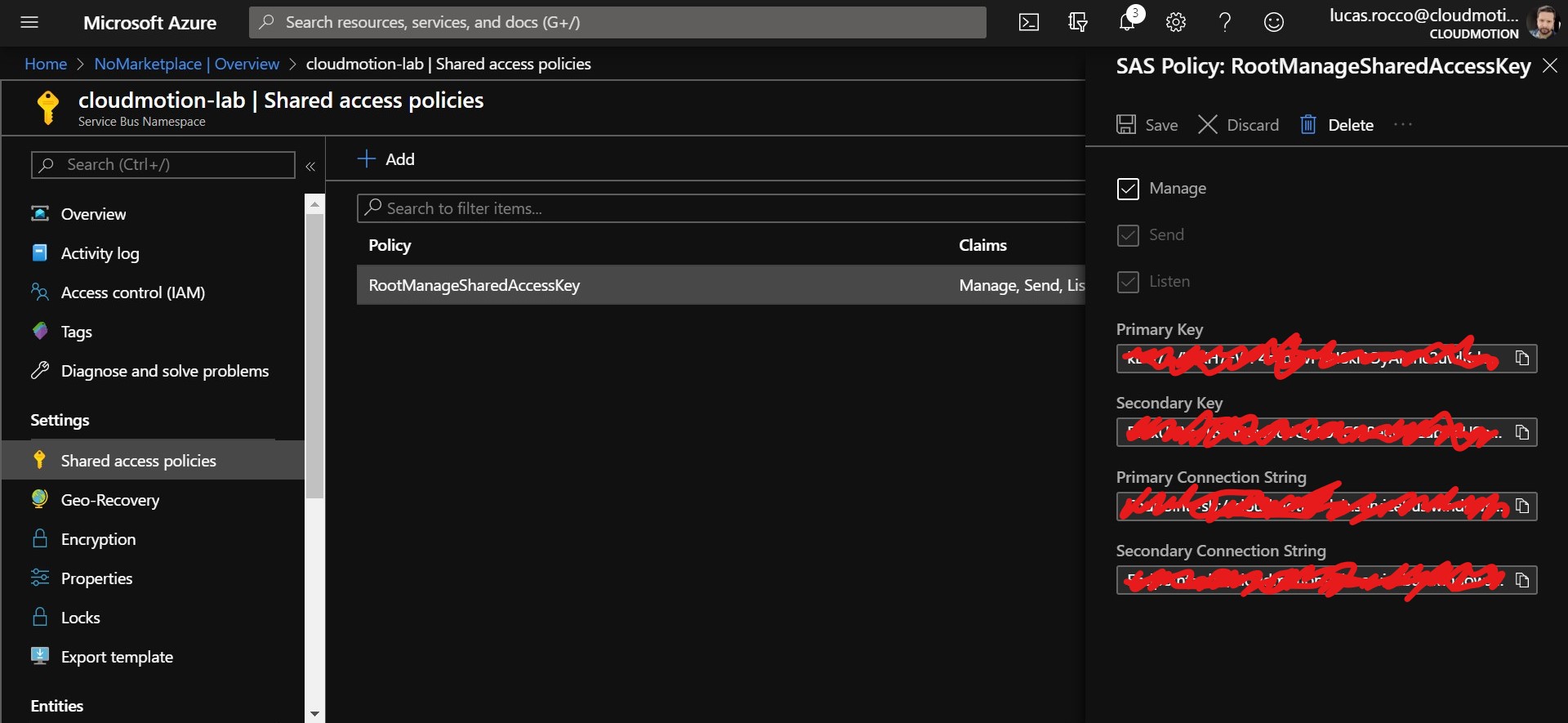
Task: Go to Home breadcrumb
Action: point(46,64)
